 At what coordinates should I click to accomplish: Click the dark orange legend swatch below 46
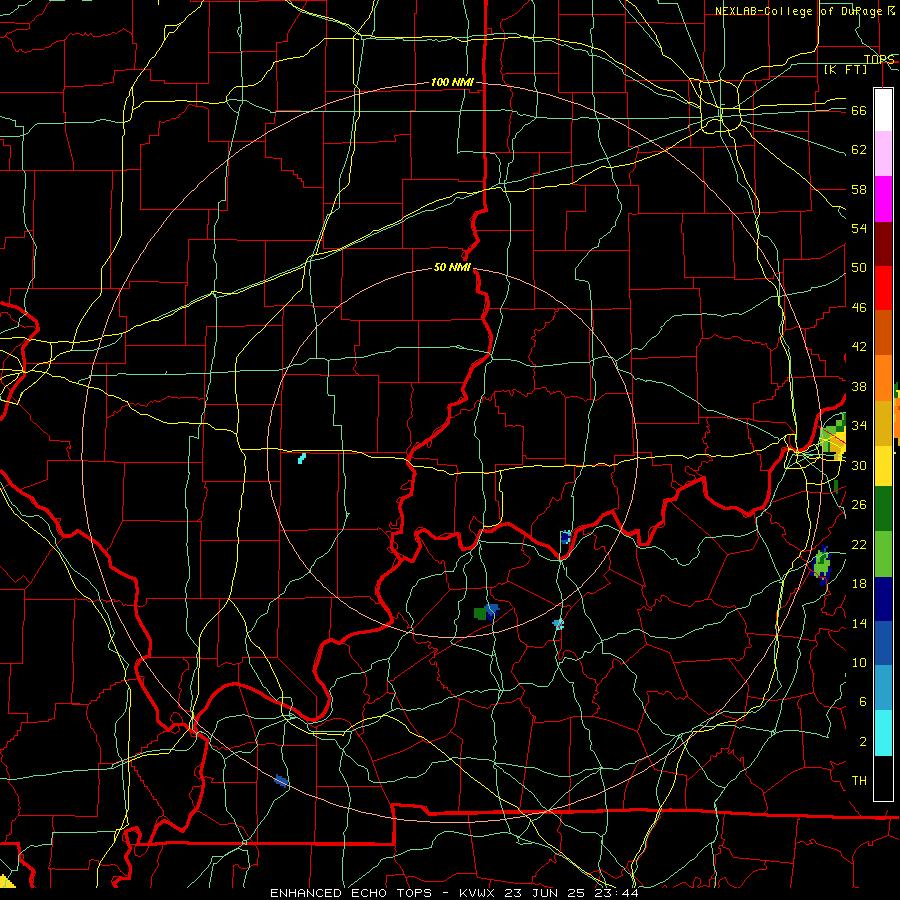883,333
